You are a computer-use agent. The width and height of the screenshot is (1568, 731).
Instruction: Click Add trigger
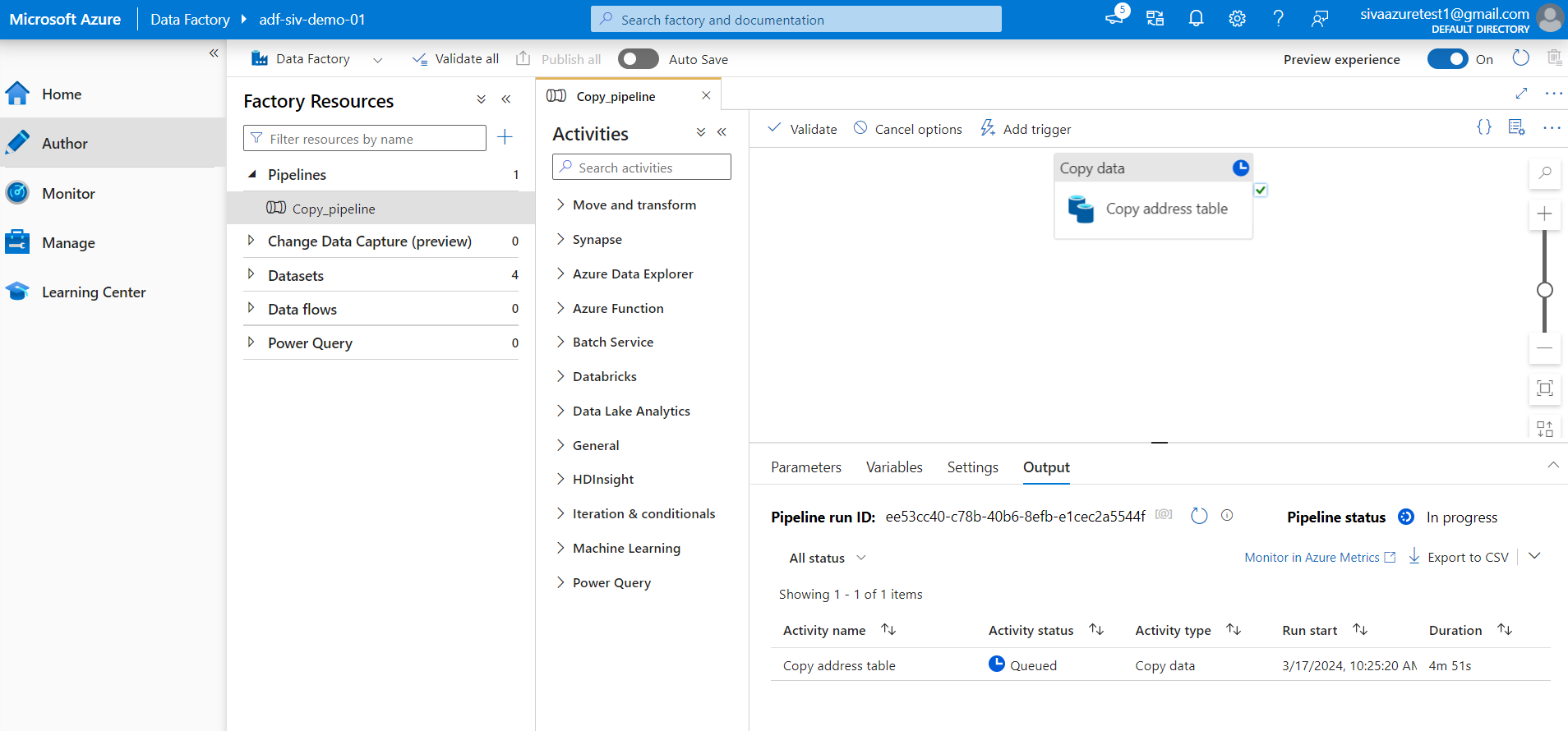[1026, 129]
